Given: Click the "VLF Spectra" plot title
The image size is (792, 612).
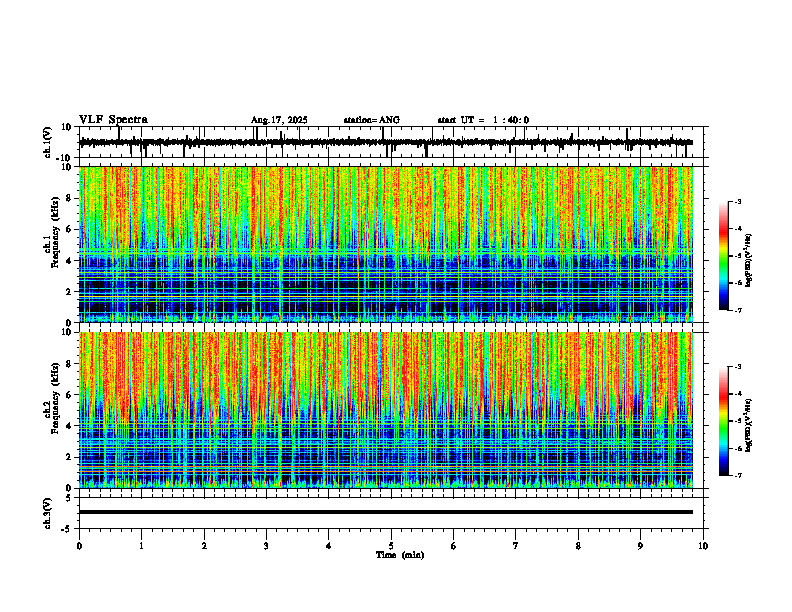Looking at the screenshot, I should [113, 120].
